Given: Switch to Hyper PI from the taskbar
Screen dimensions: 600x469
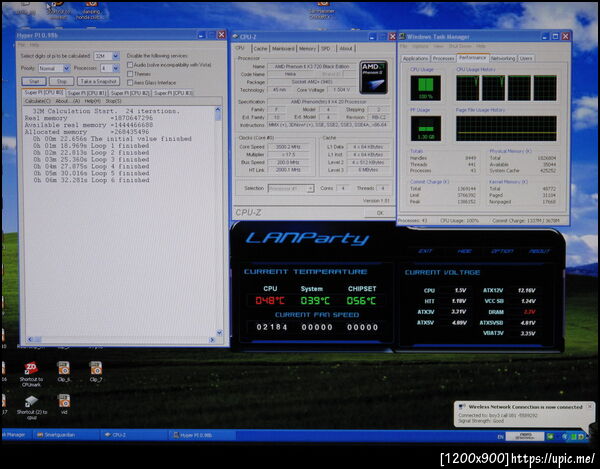Looking at the screenshot, I should (202, 435).
